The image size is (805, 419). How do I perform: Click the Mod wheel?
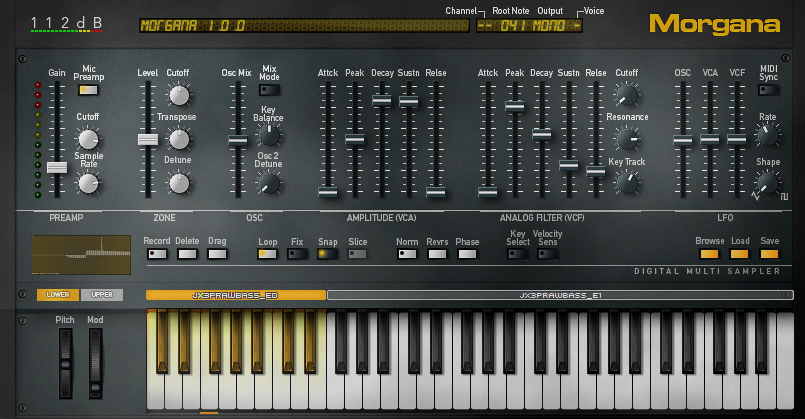(95, 364)
